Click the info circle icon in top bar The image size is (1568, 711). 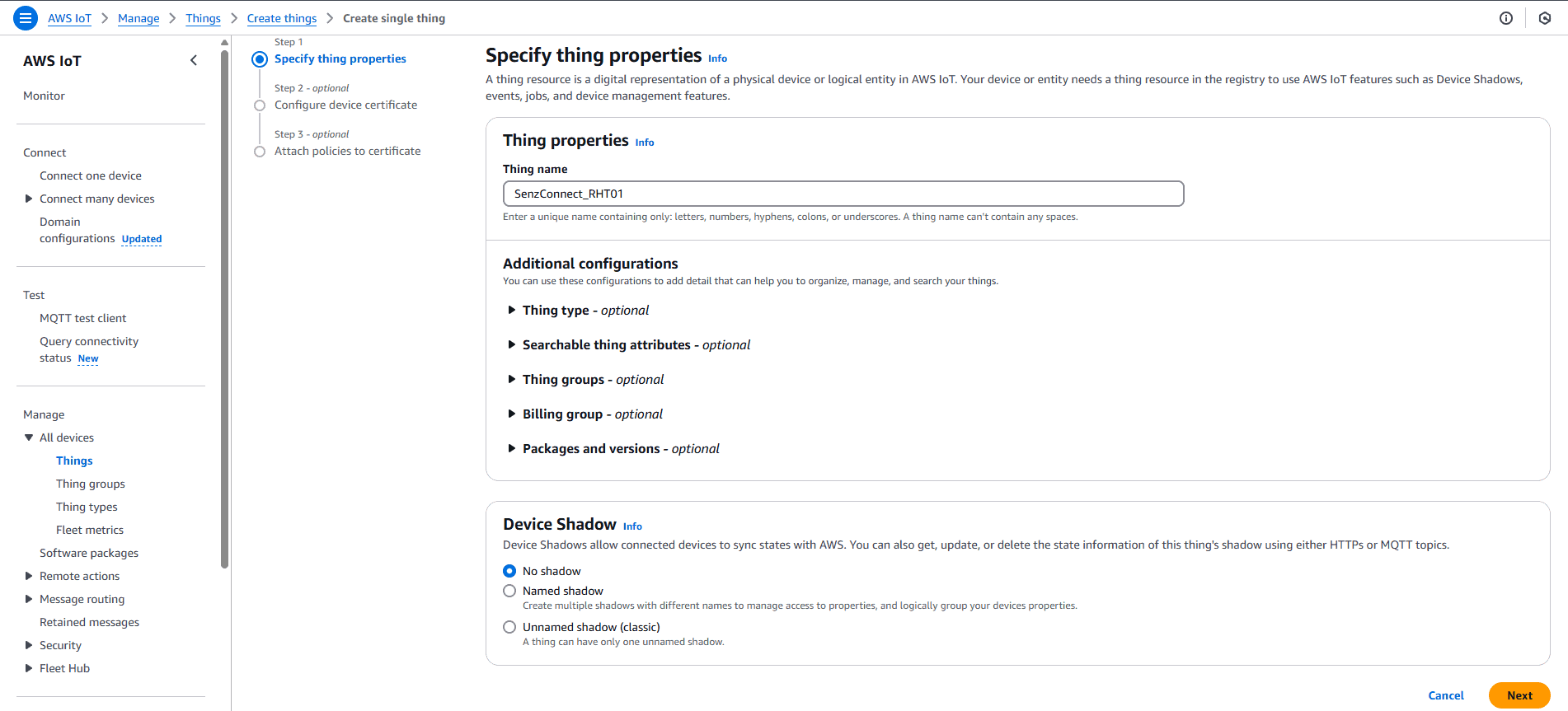coord(1506,18)
